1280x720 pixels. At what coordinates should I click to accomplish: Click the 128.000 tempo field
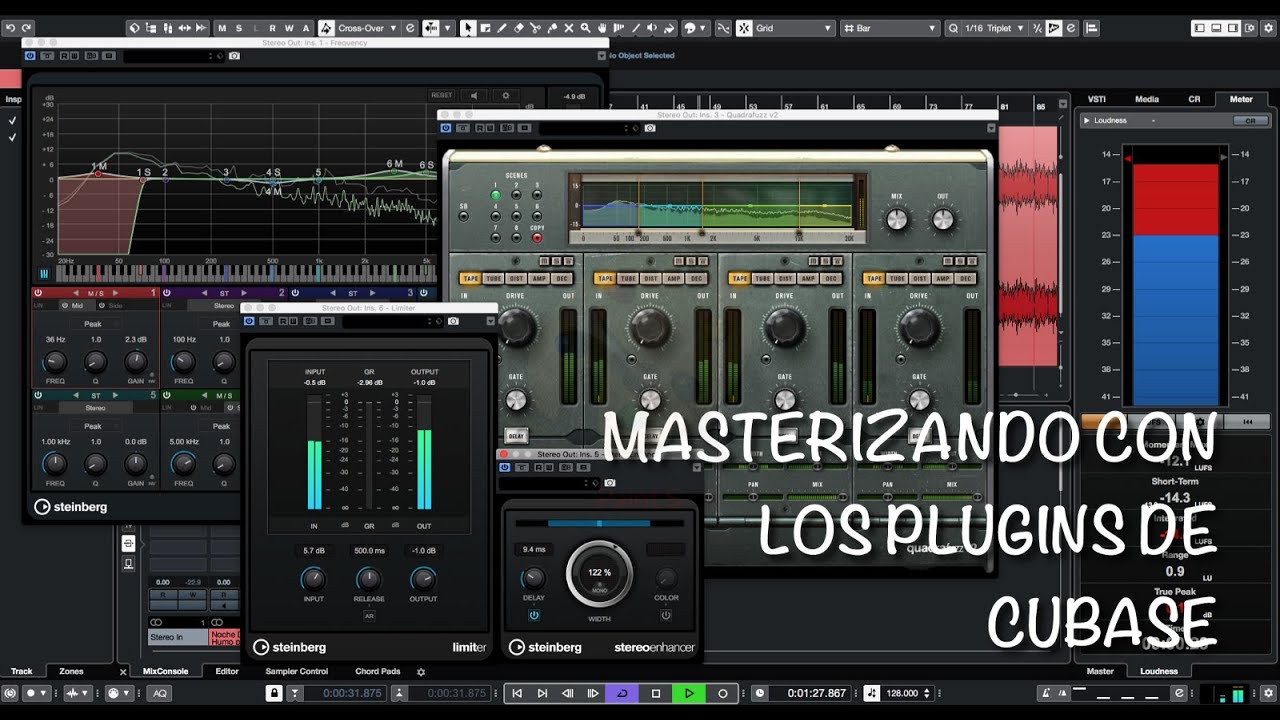click(903, 693)
